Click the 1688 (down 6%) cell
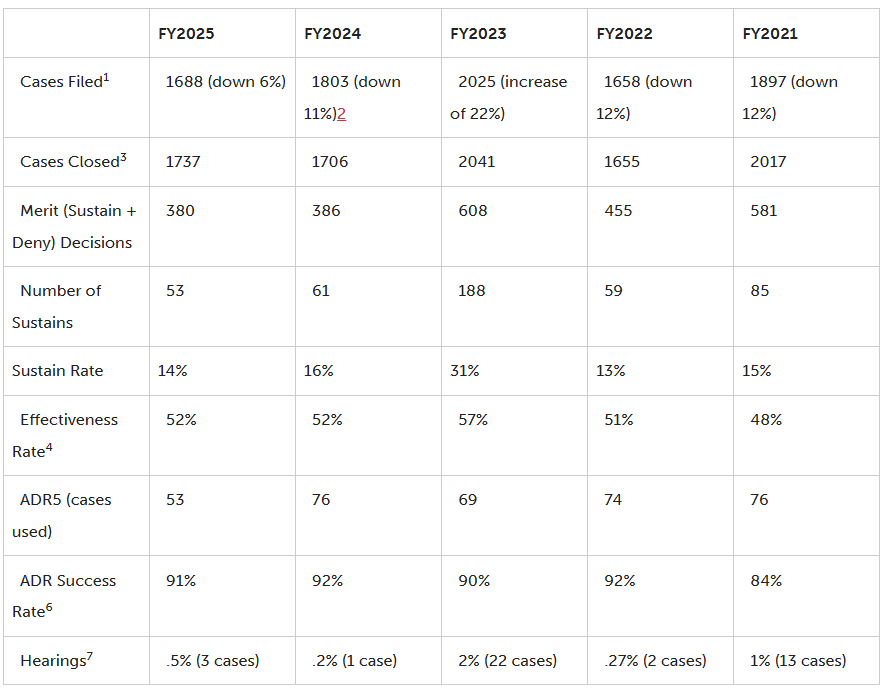885x693 pixels. point(225,82)
